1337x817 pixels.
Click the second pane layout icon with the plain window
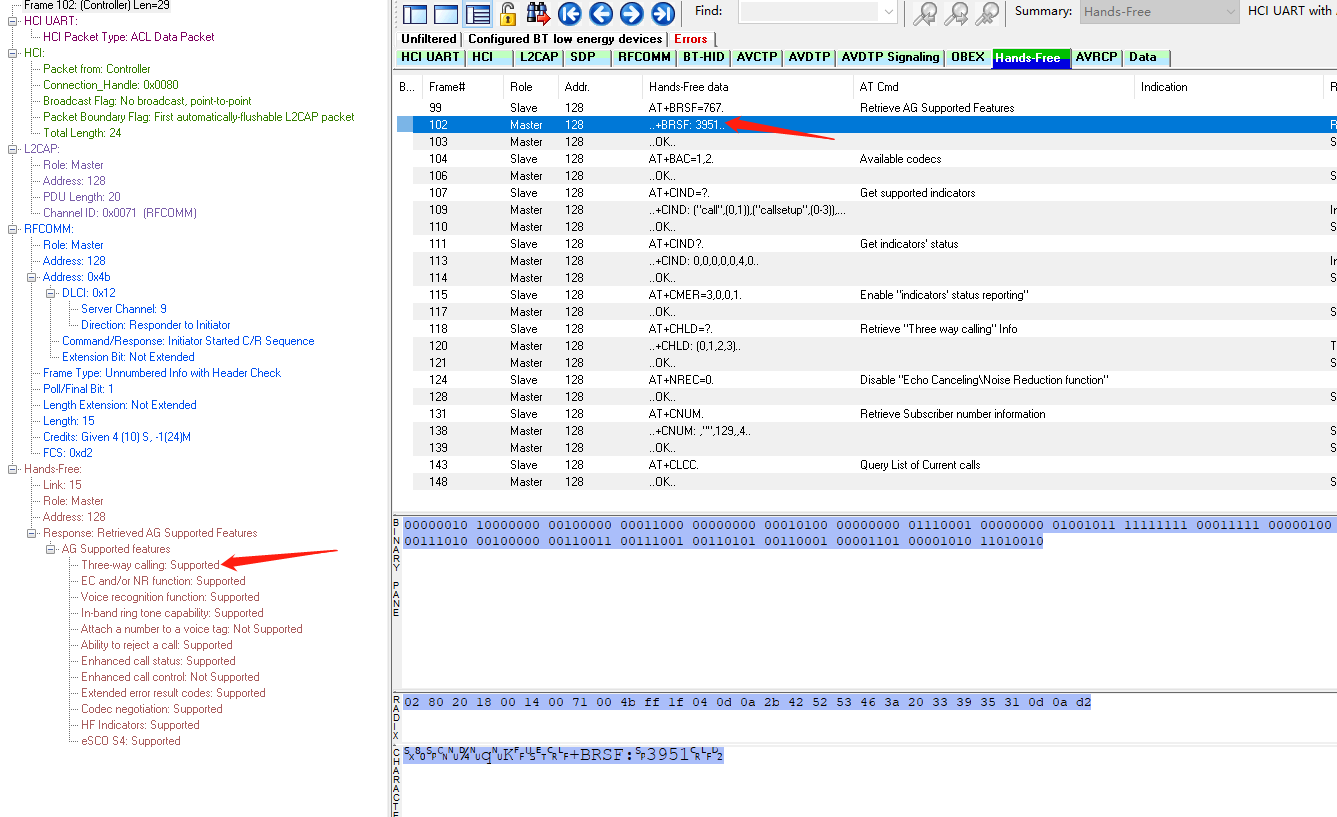(x=446, y=14)
